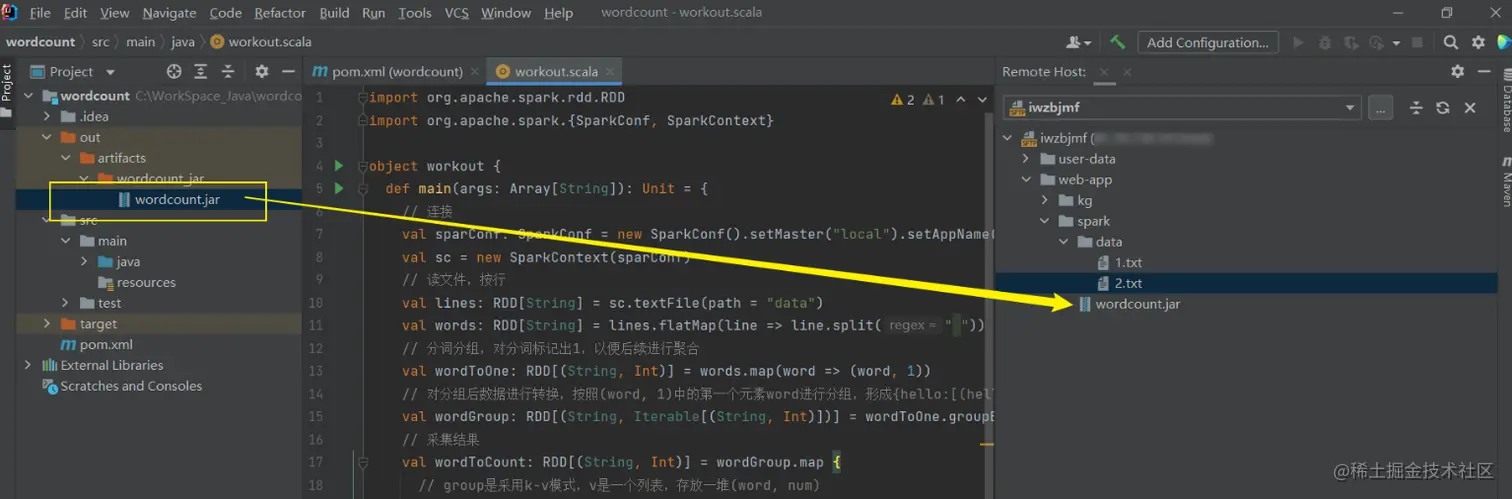Click the wordcount breadcrumb in navigation bar
The image size is (1512, 499).
tap(40, 42)
